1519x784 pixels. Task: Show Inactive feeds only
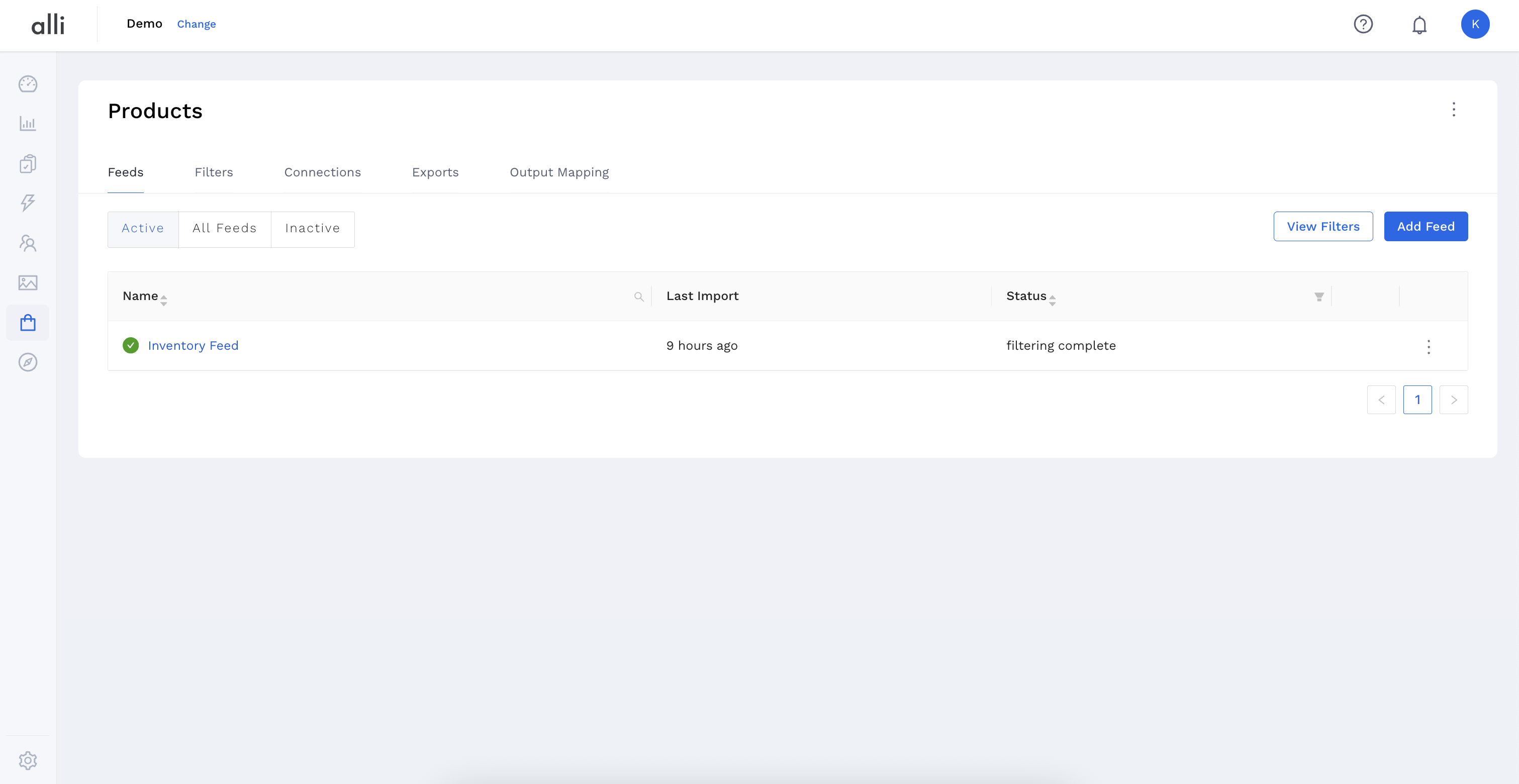pos(313,229)
